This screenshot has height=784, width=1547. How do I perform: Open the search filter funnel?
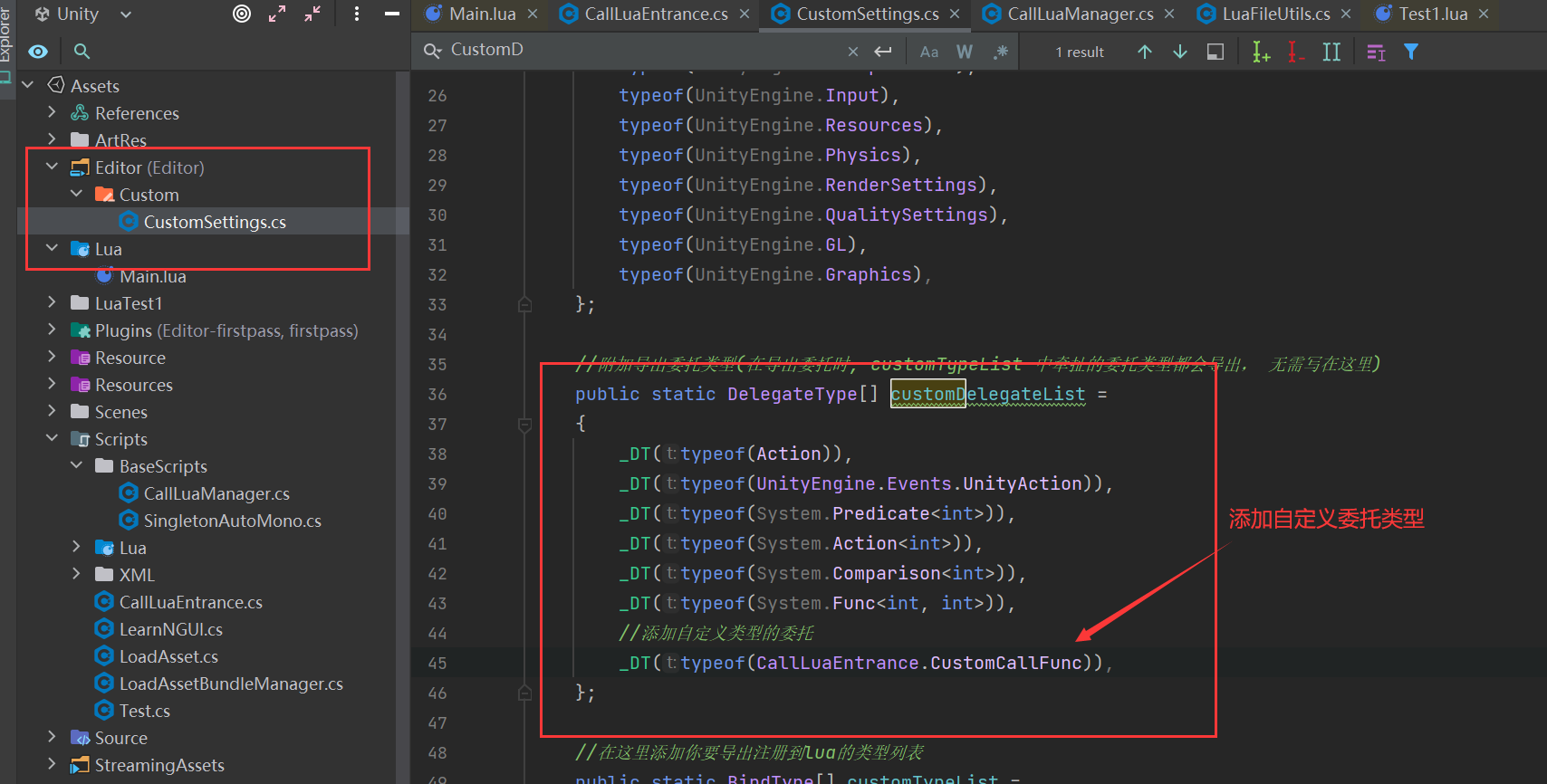click(1411, 52)
